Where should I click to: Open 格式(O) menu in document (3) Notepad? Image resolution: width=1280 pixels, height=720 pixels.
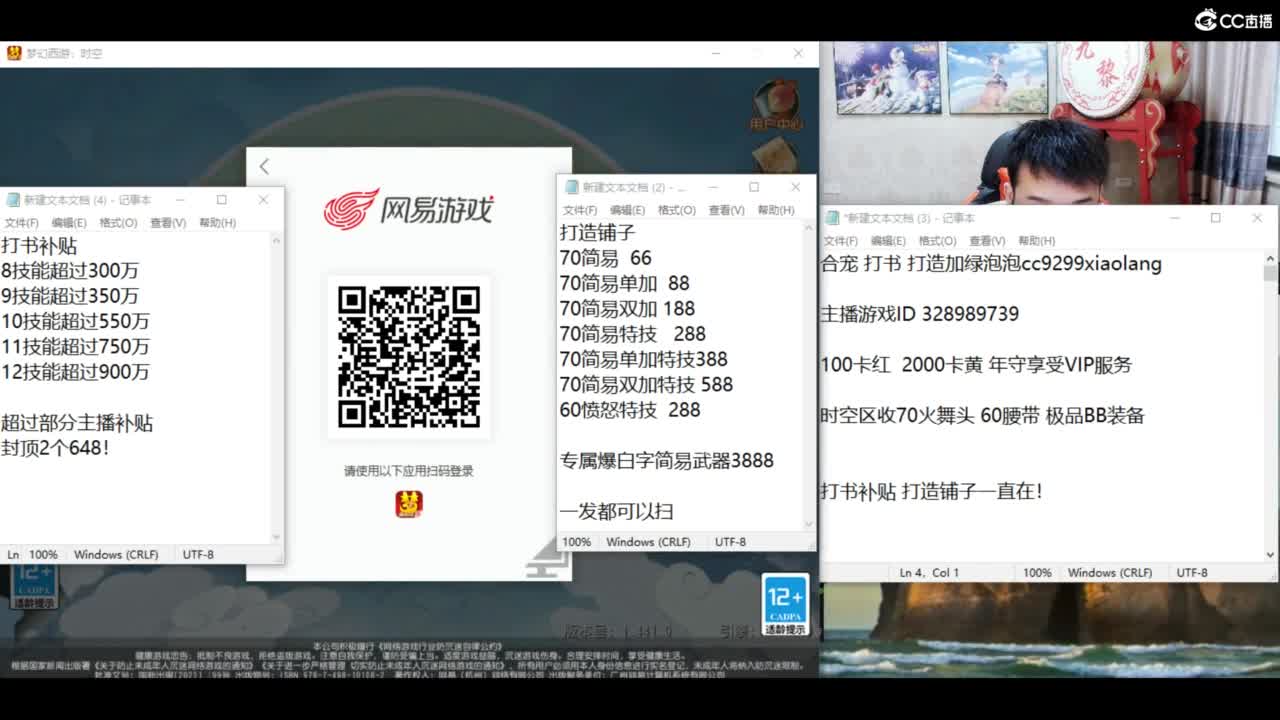(937, 241)
